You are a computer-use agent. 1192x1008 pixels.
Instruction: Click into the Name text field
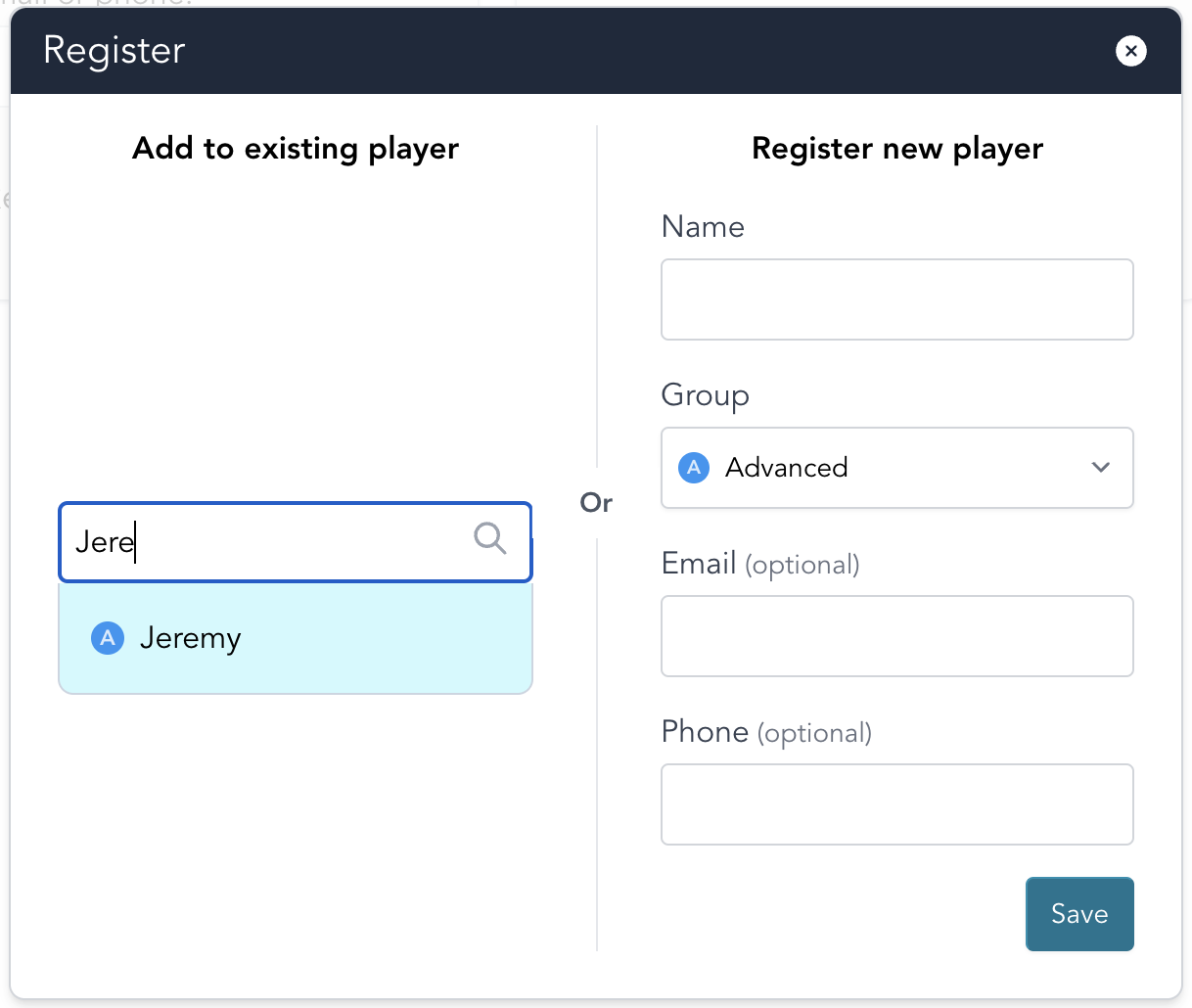[x=896, y=299]
